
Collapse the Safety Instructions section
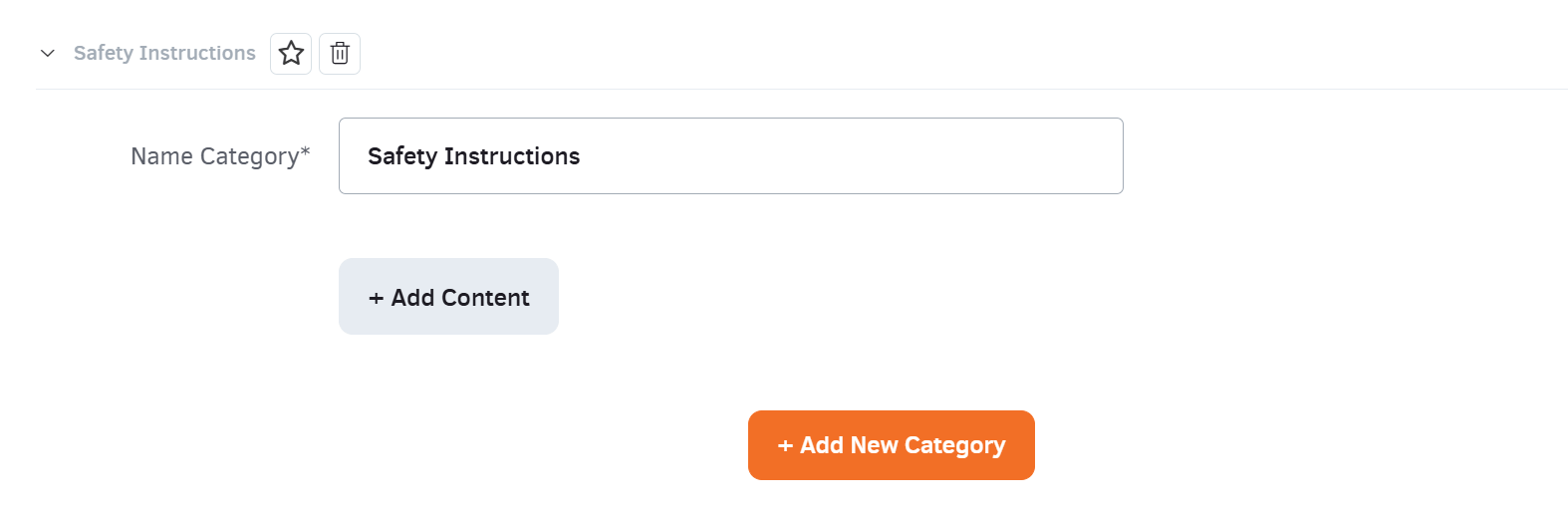pyautogui.click(x=47, y=53)
